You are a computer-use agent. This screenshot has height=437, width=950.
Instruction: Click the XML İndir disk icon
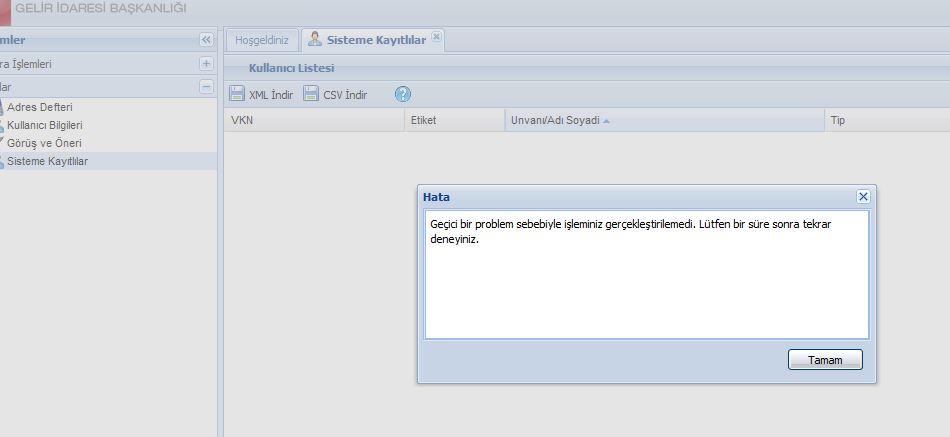click(x=237, y=94)
